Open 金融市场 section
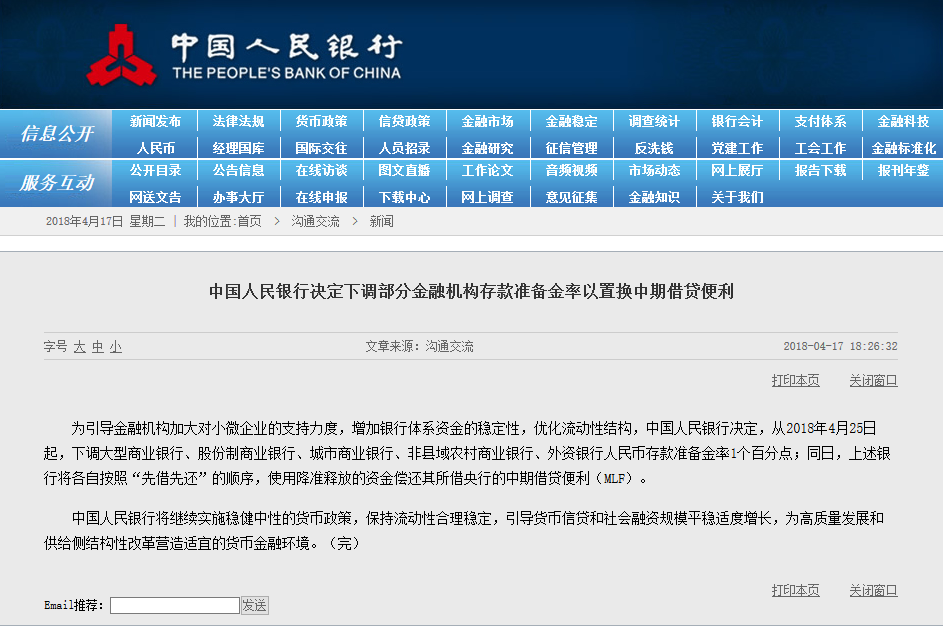This screenshot has width=943, height=627. 487,121
